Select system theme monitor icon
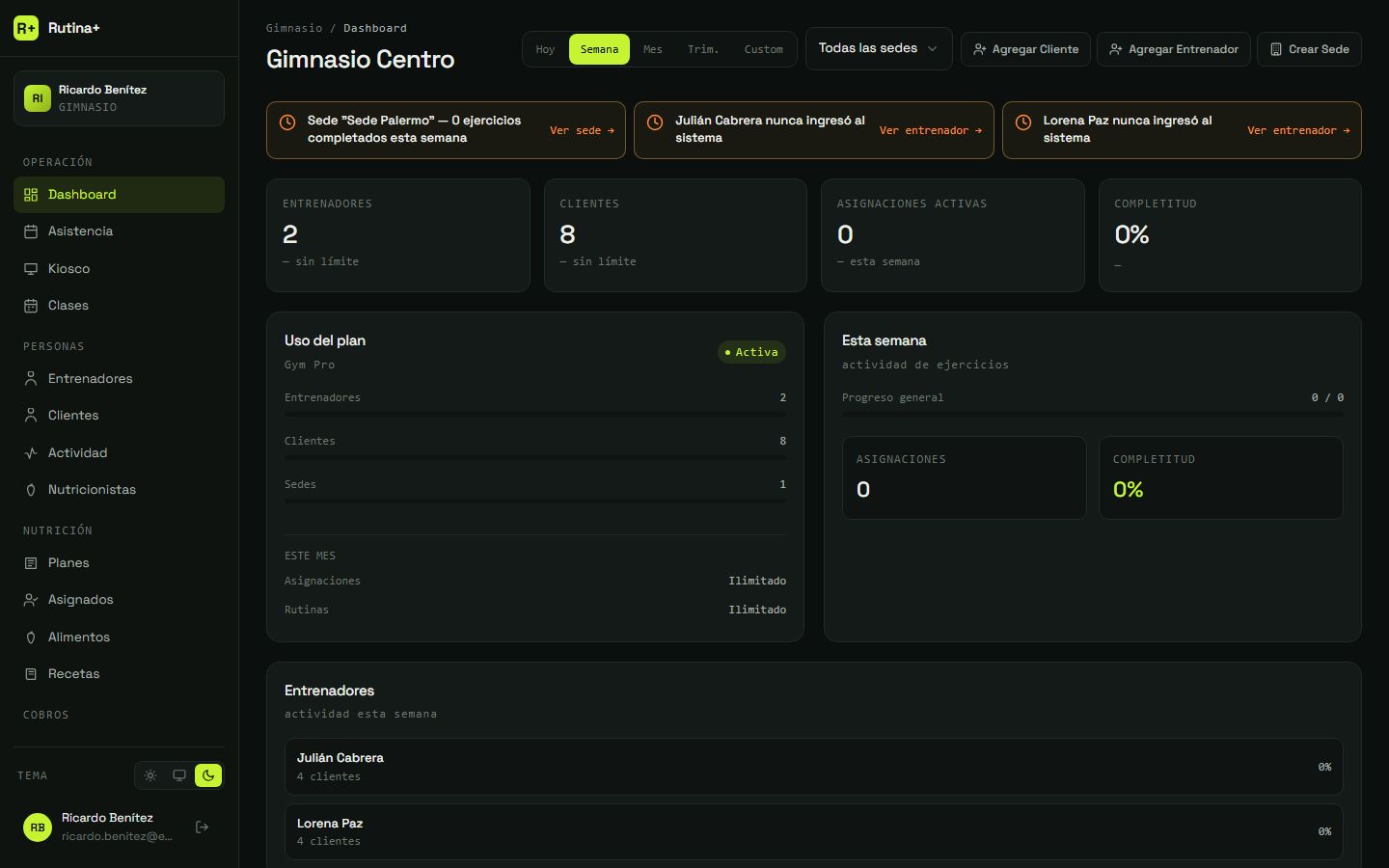 point(179,775)
